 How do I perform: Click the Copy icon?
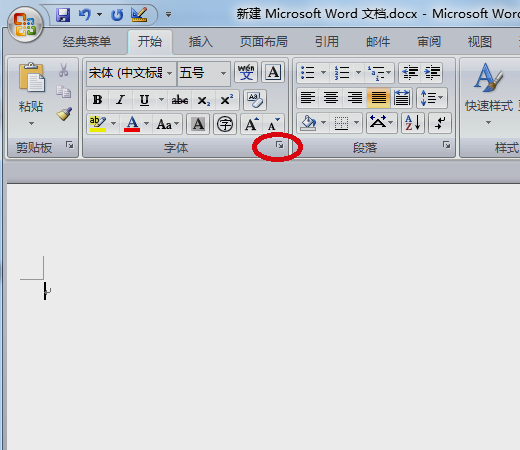click(x=63, y=92)
